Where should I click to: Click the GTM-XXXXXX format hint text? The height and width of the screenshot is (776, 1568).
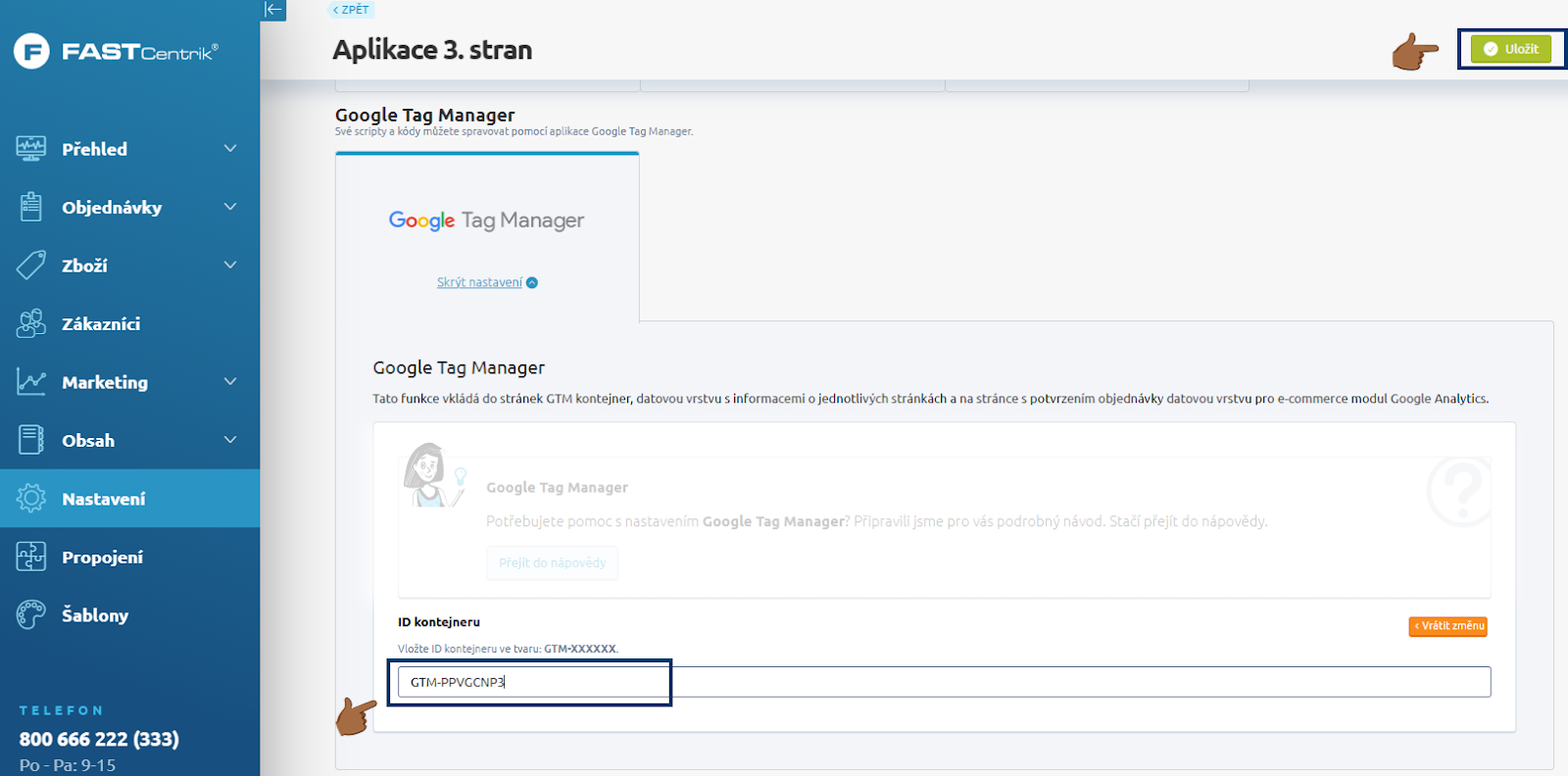[x=580, y=649]
